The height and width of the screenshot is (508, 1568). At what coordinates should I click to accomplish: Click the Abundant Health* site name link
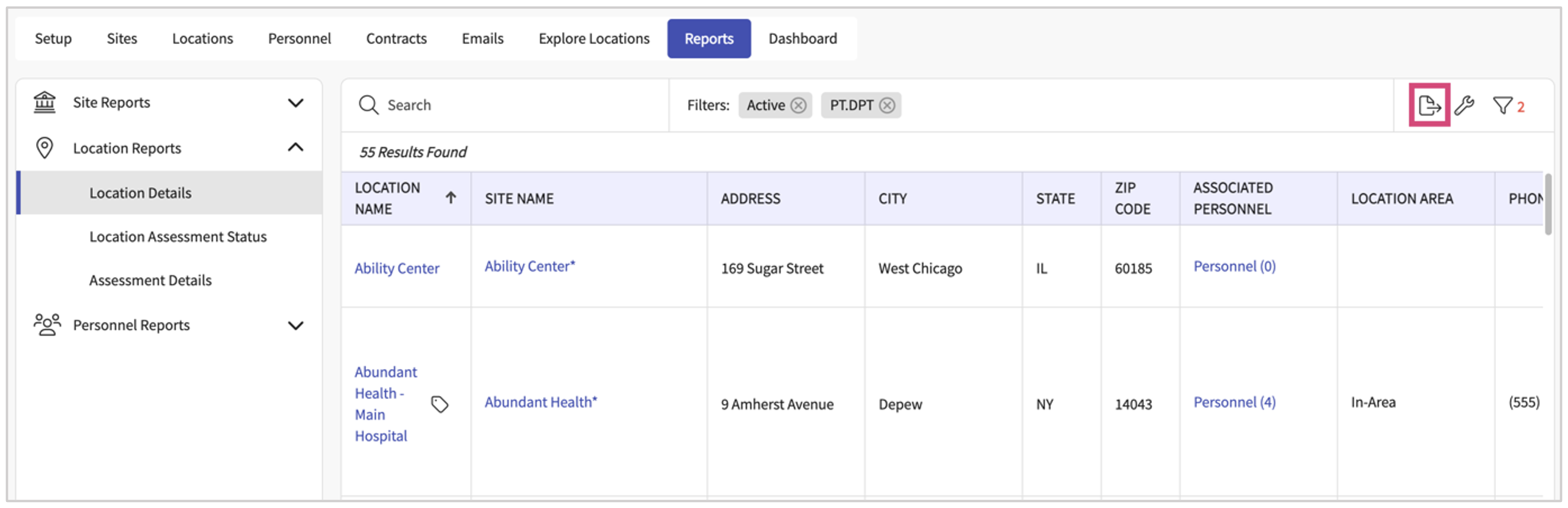tap(540, 402)
